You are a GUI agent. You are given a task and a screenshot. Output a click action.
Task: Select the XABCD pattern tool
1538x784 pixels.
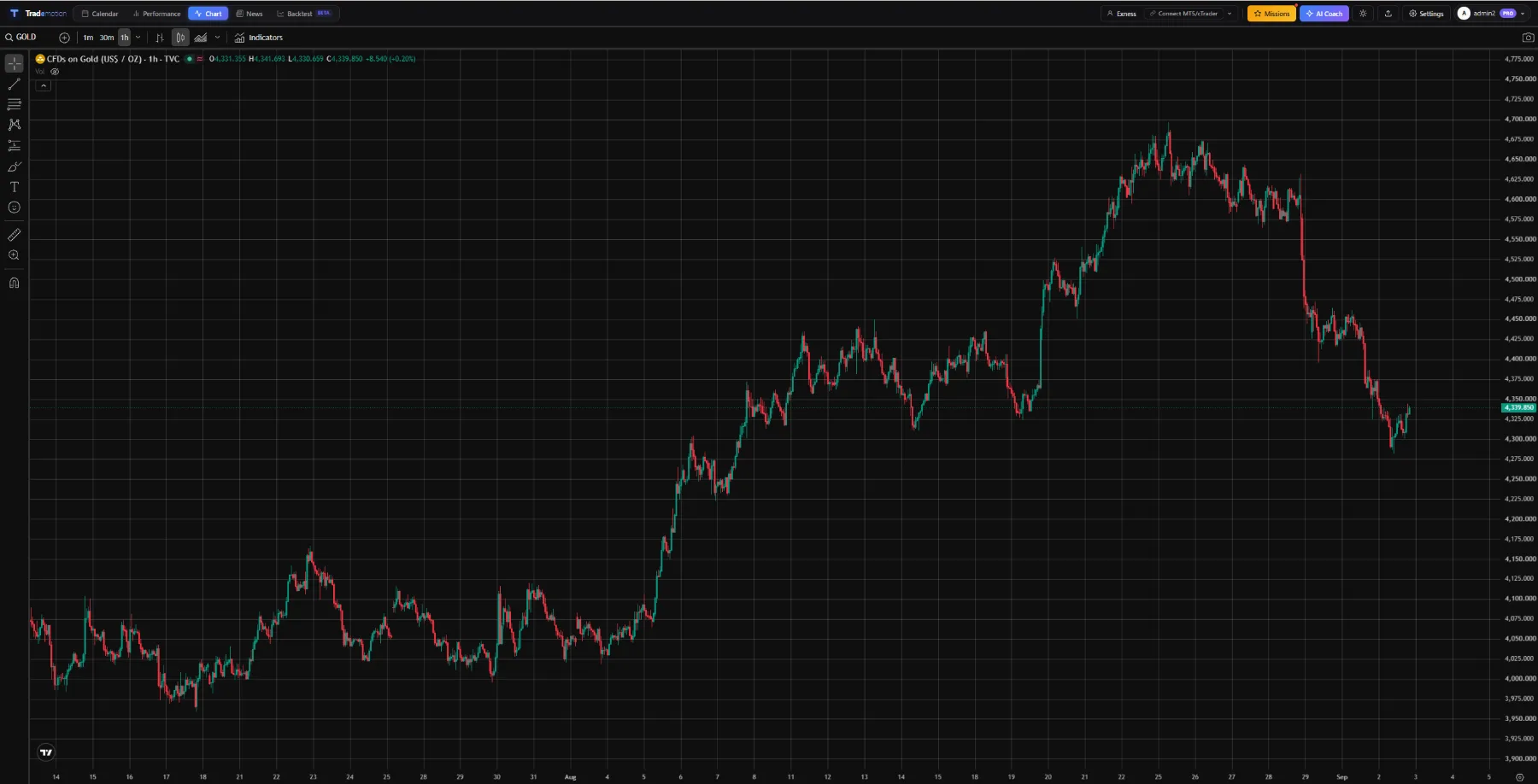click(x=15, y=125)
